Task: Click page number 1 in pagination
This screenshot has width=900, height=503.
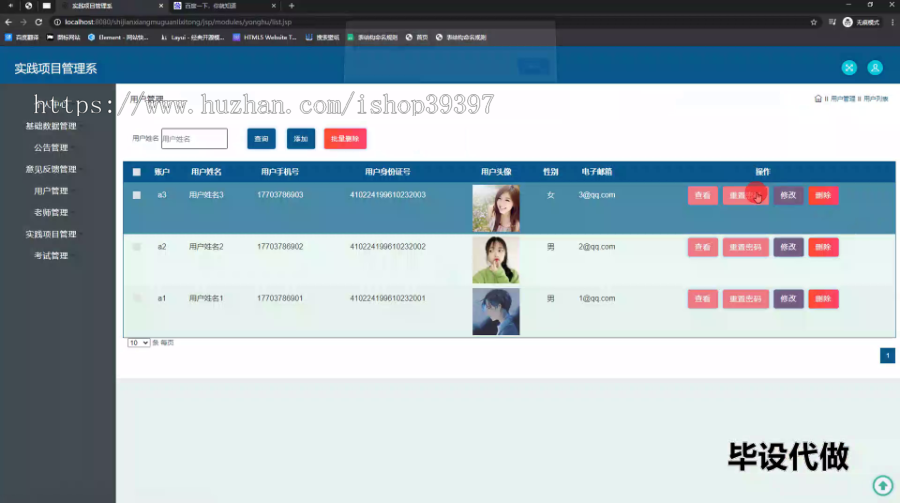Action: tap(887, 355)
